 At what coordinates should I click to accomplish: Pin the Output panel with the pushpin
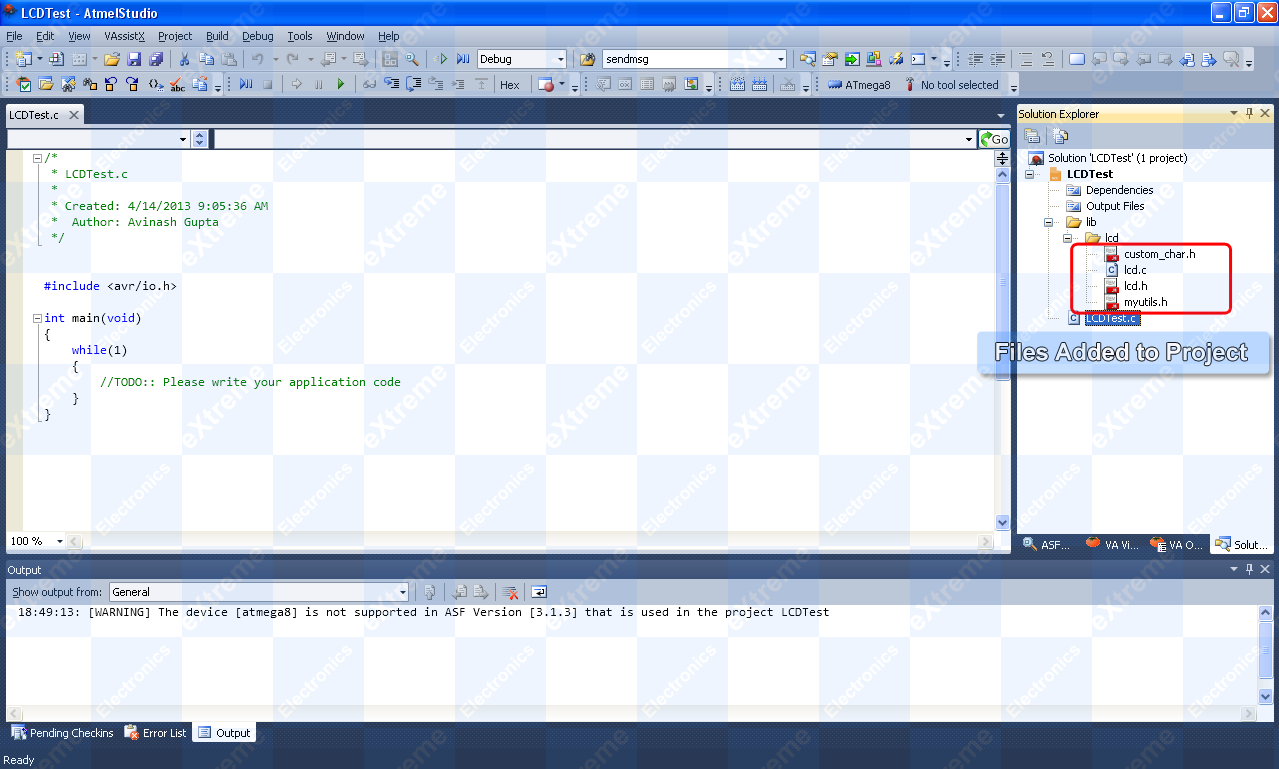pyautogui.click(x=1249, y=569)
